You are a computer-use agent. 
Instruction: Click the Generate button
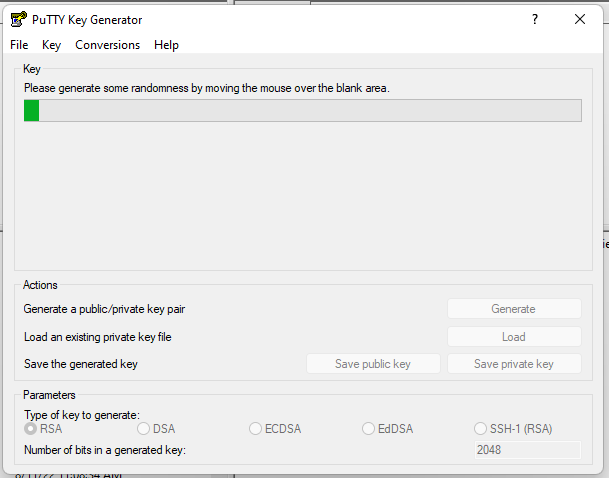[x=514, y=309]
